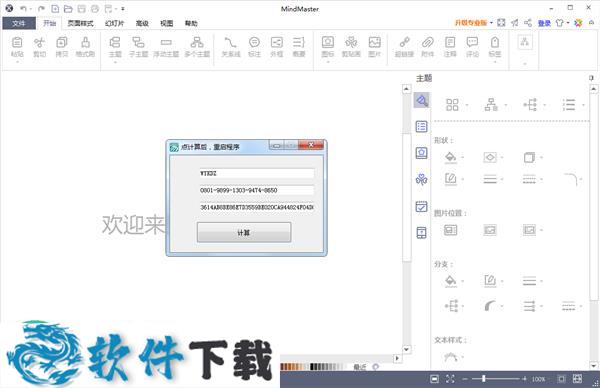
Task: Click the zoom slider handle in status bar
Action: pyautogui.click(x=484, y=378)
